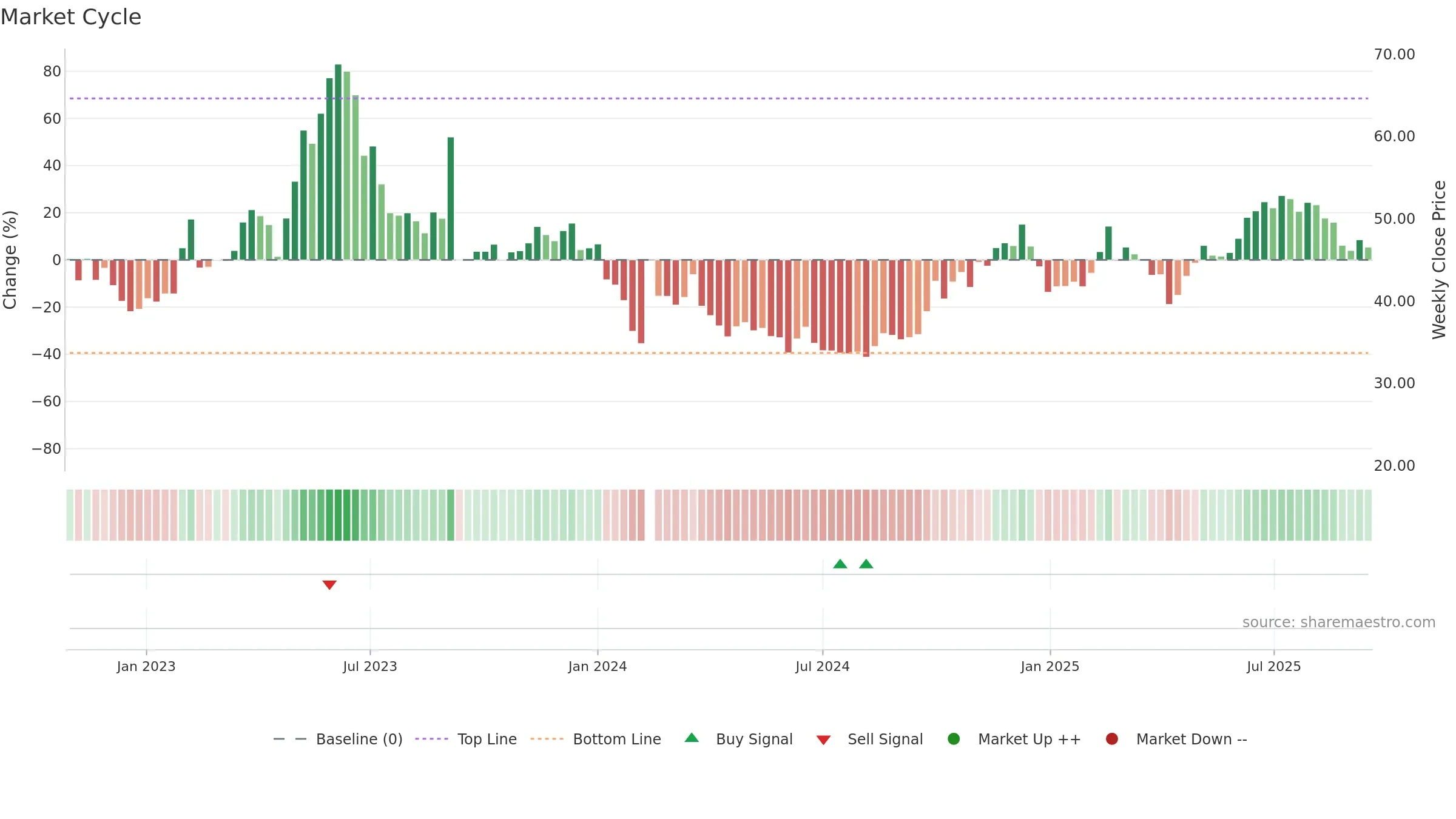Toggle the Sell Signal legend entry
This screenshot has width=1456, height=819.
[x=869, y=739]
